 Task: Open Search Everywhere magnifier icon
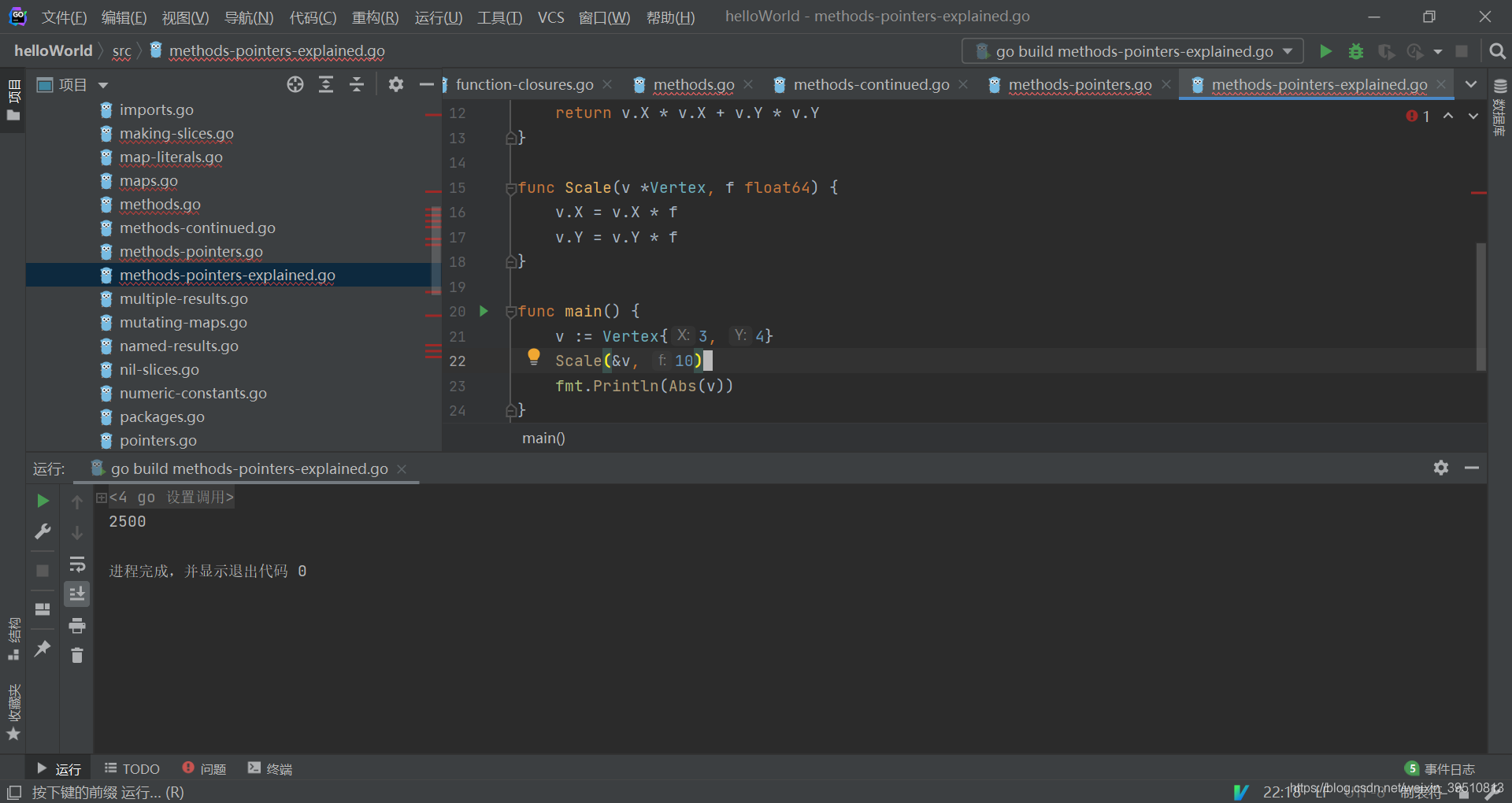(x=1497, y=51)
